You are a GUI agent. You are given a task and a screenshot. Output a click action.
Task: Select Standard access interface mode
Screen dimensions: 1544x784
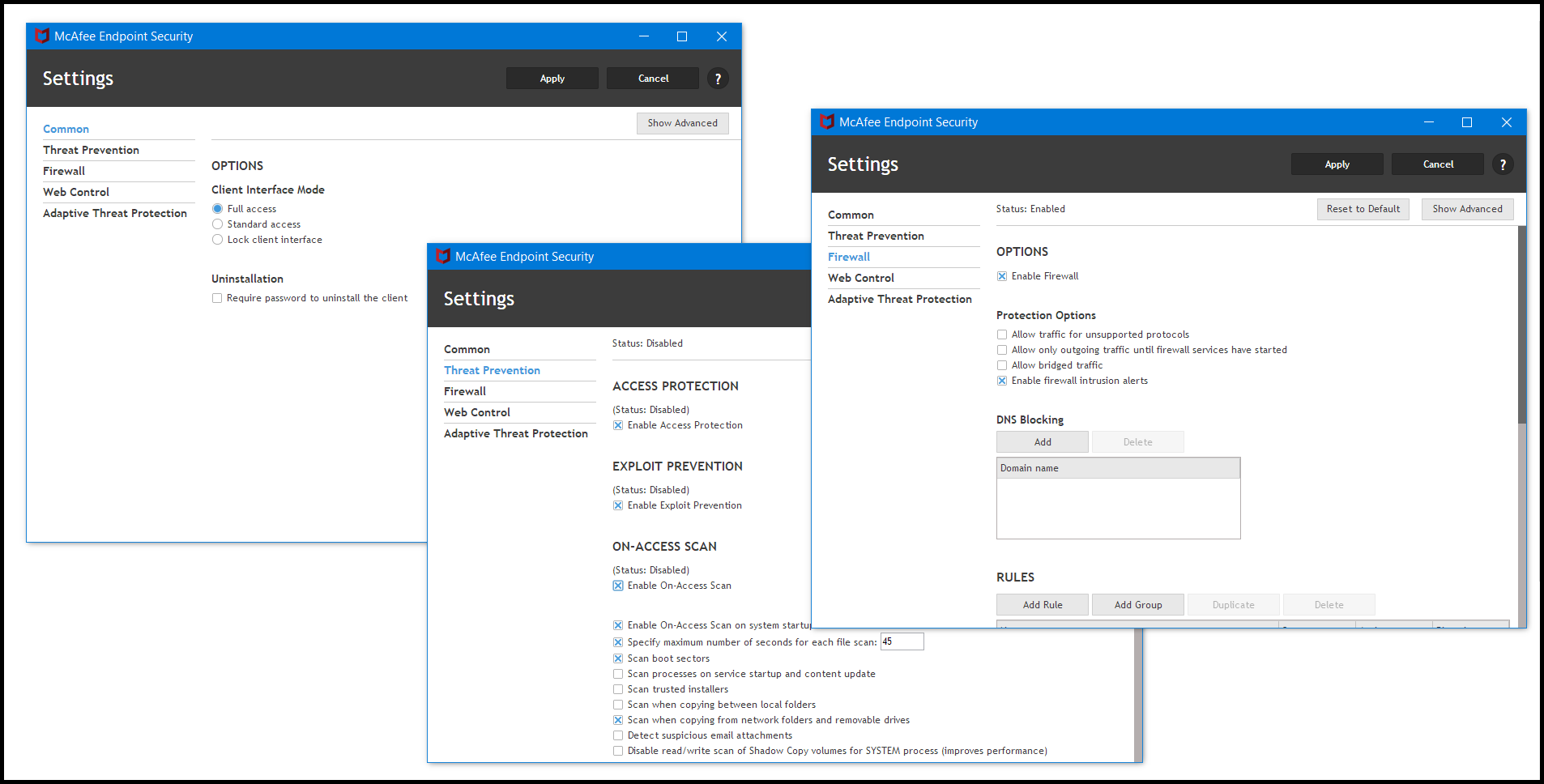point(217,224)
